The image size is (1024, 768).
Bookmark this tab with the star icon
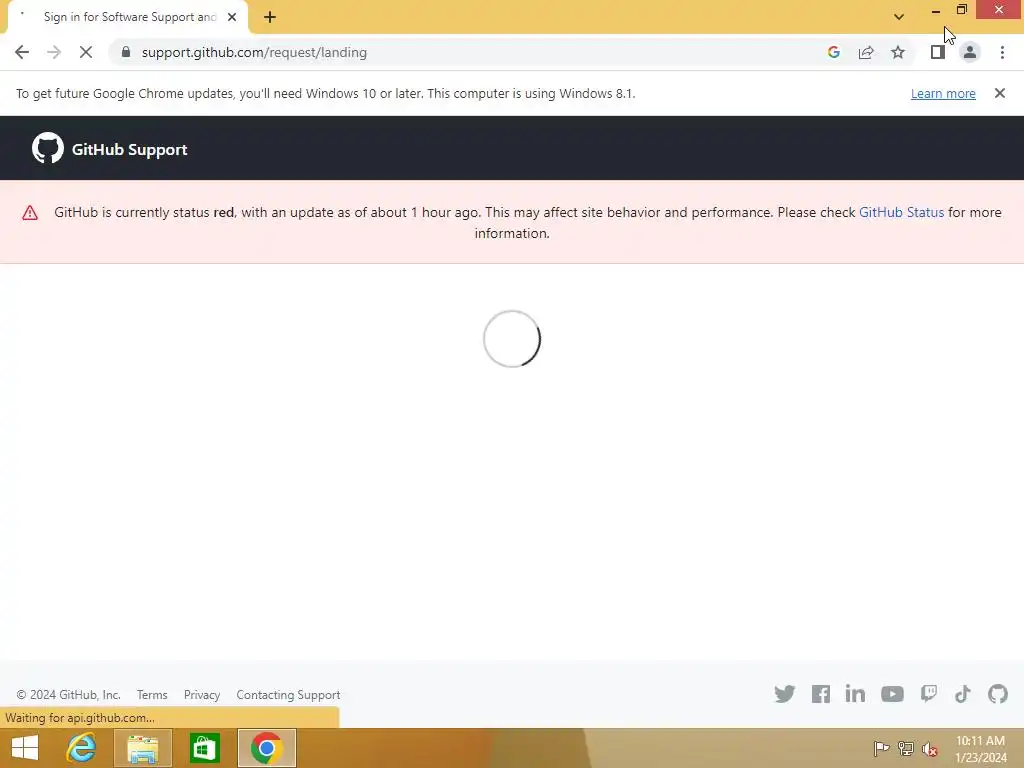(x=898, y=52)
